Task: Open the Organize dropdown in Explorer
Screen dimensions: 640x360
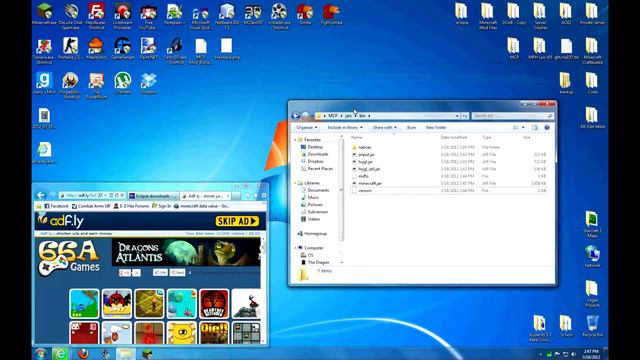Action: [307, 128]
